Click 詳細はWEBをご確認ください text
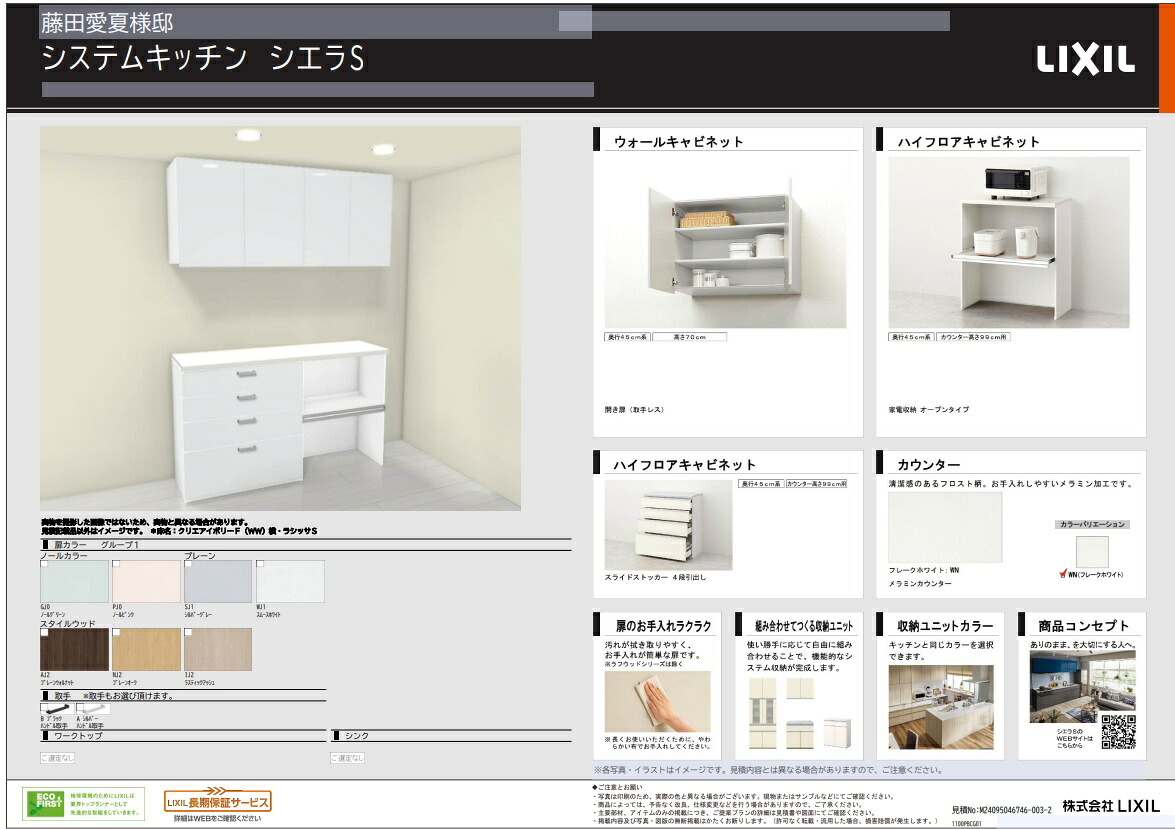The width and height of the screenshot is (1175, 829). (x=217, y=819)
